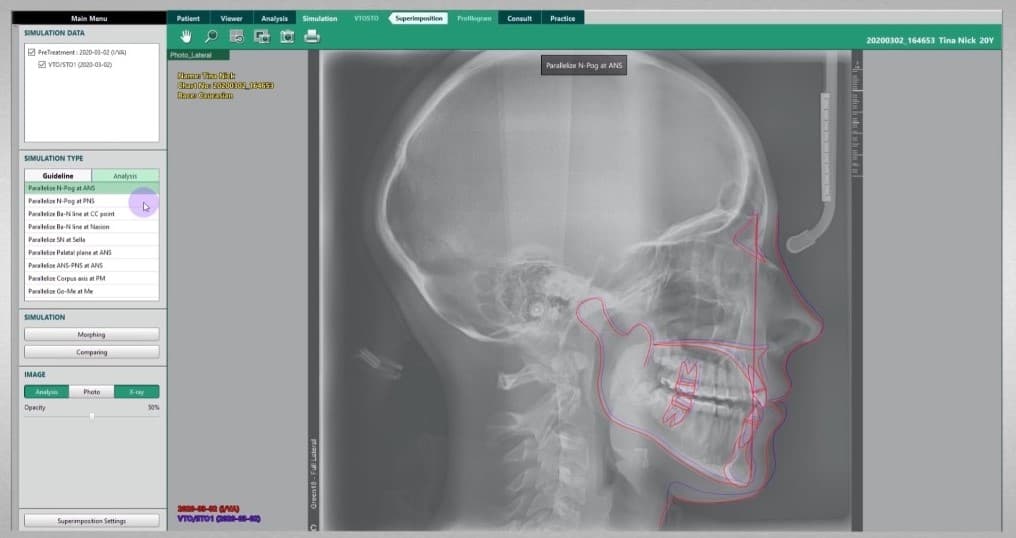Click the Opacity slider handle
Viewport: 1016px width, 538px height.
coord(92,415)
